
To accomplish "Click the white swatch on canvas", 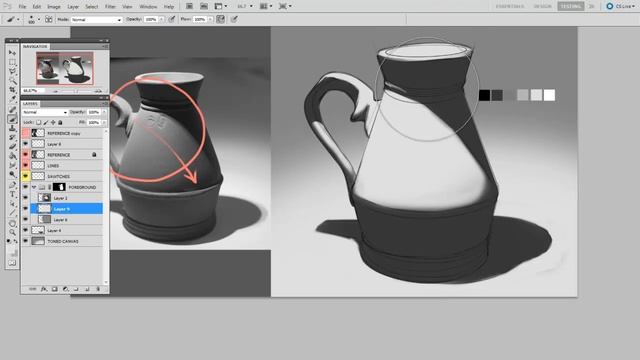I will [549, 95].
